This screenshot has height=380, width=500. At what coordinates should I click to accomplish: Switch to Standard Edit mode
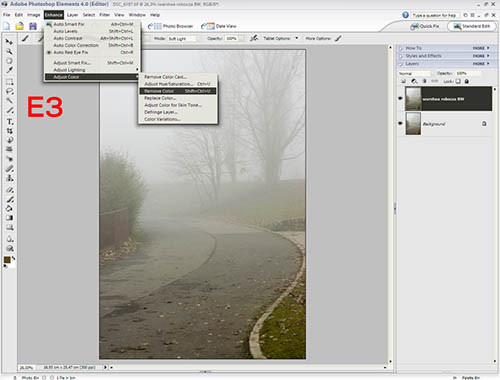pyautogui.click(x=472, y=26)
